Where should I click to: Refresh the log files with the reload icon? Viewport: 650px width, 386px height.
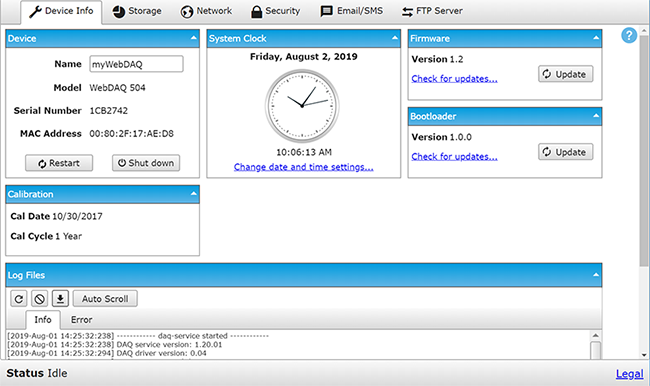coord(19,299)
